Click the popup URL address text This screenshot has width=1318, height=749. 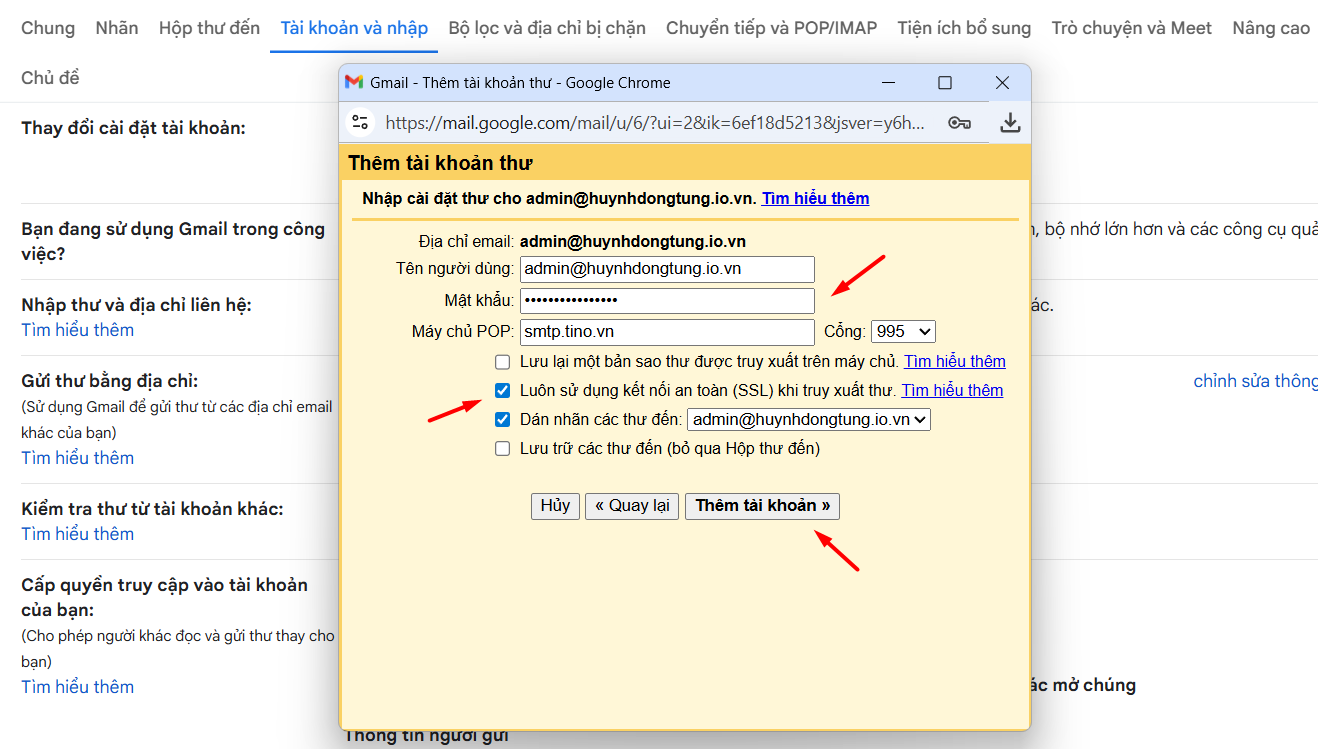click(x=655, y=123)
